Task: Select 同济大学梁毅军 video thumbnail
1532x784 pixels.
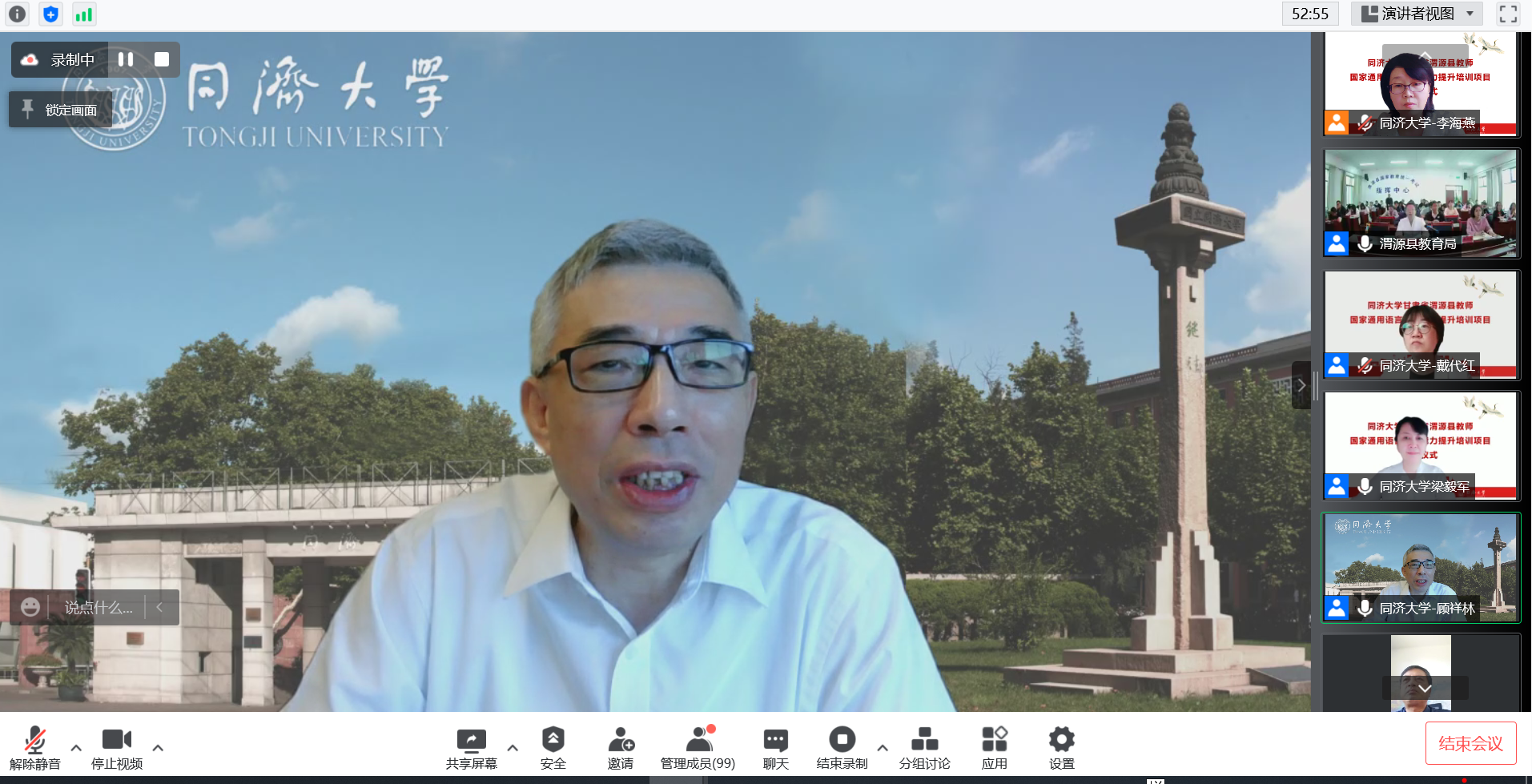Action: pyautogui.click(x=1421, y=446)
